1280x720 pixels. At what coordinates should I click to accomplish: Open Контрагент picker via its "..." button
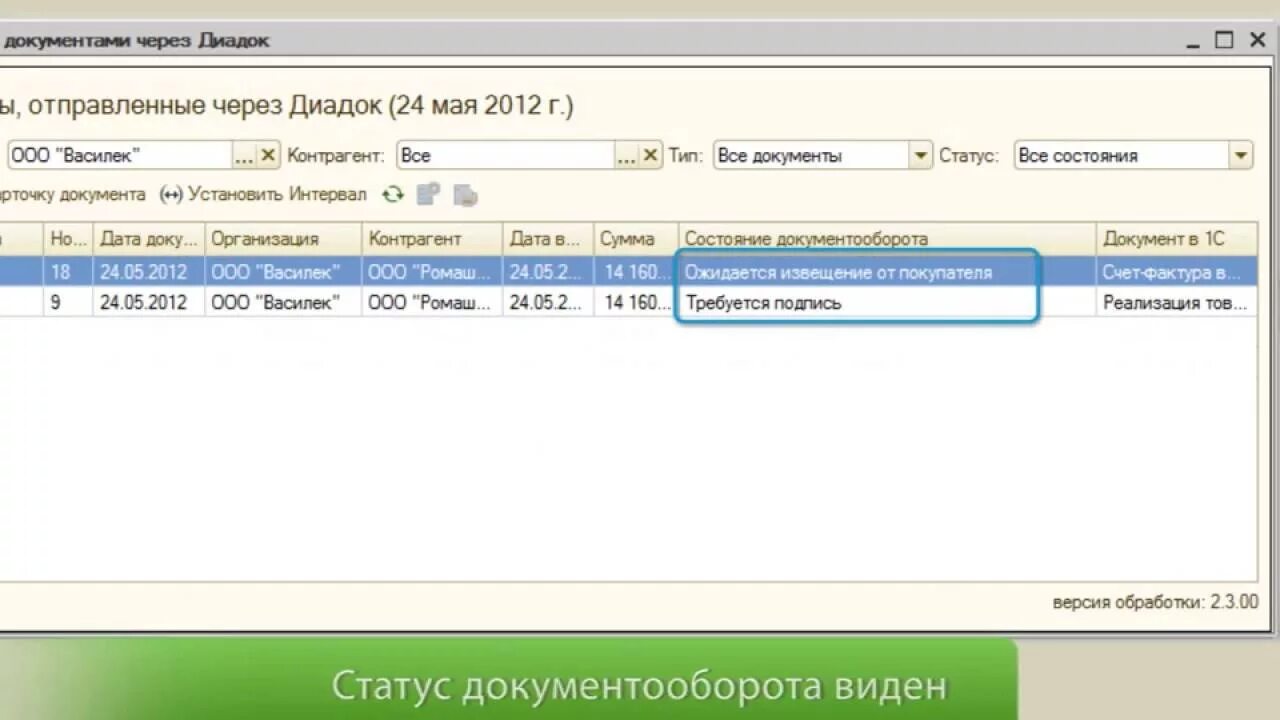(x=627, y=155)
